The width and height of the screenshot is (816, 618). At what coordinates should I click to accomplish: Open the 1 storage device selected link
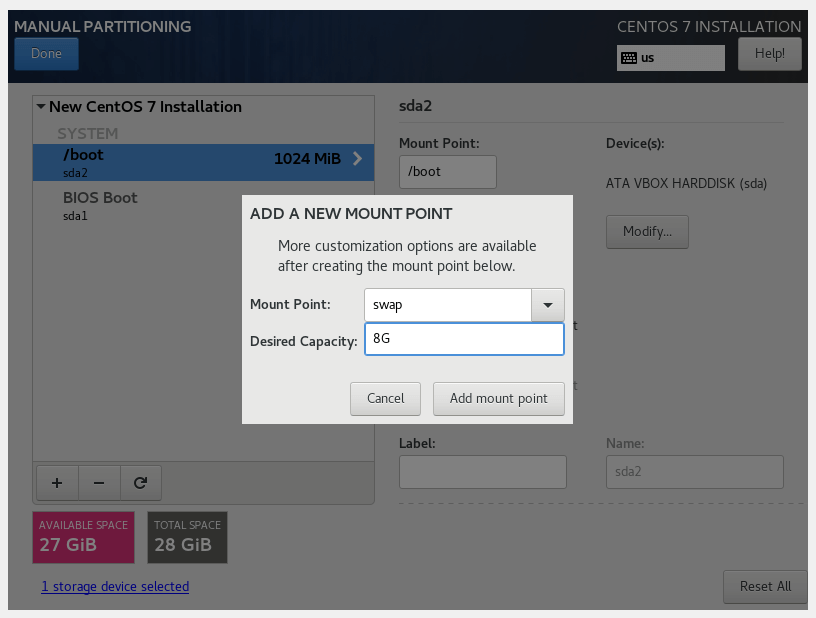pos(115,586)
